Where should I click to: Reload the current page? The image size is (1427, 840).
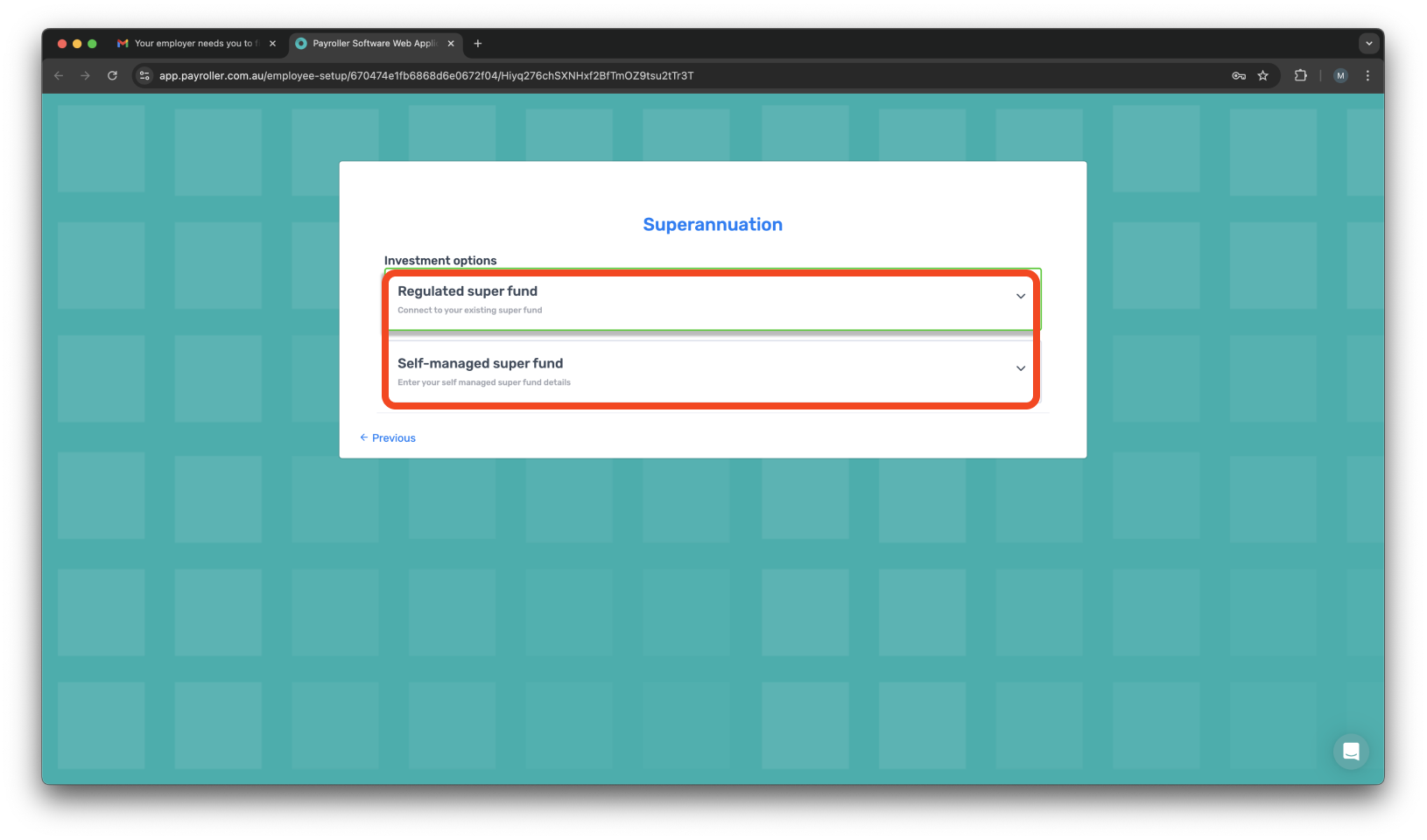click(112, 76)
